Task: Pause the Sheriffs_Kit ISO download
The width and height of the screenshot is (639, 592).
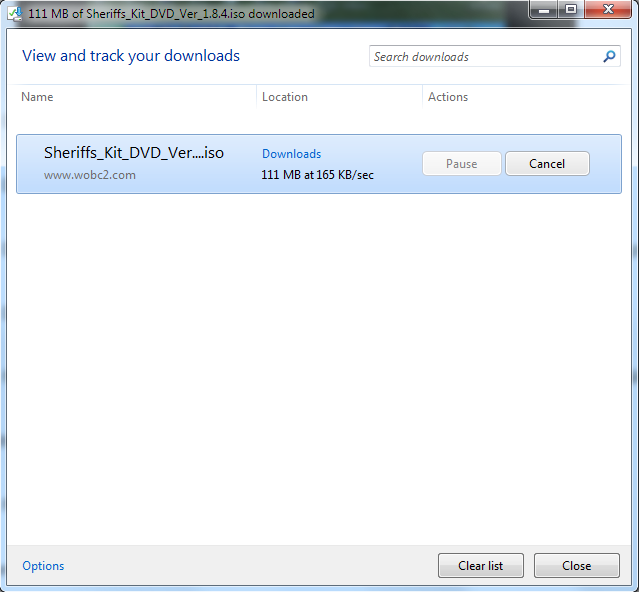Action: tap(462, 164)
